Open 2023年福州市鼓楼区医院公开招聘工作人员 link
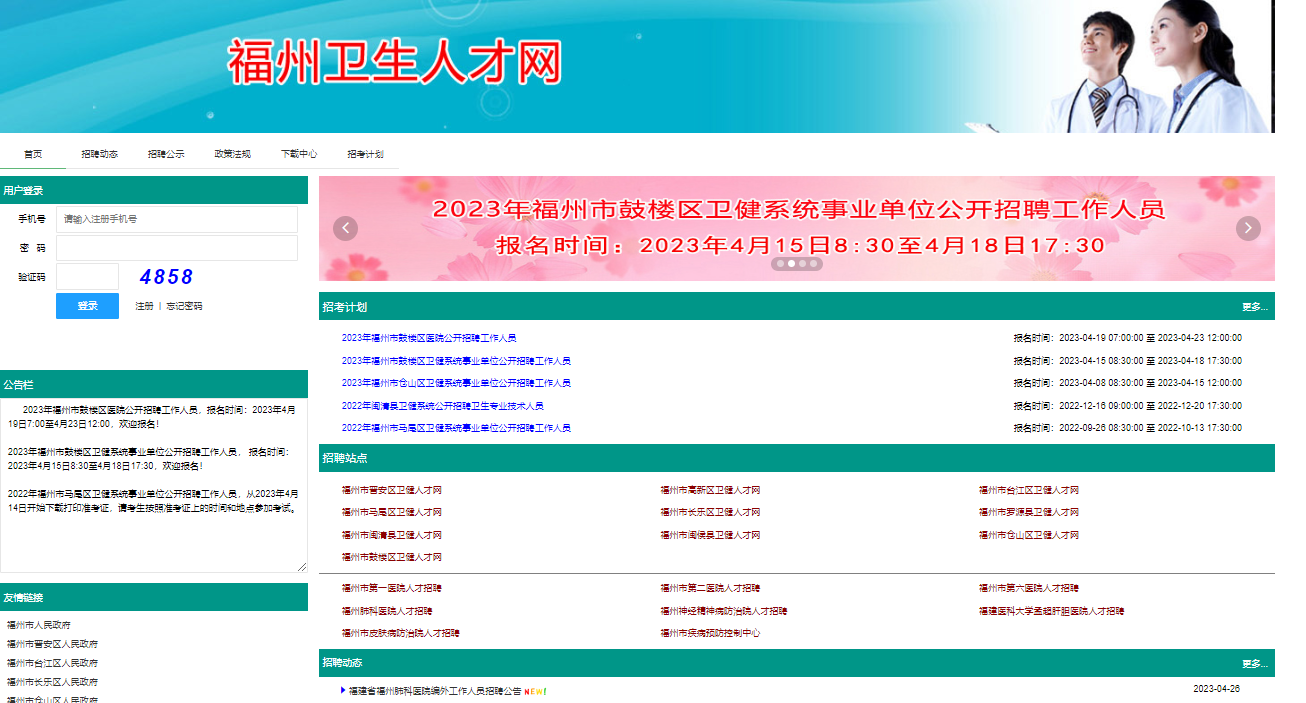Image resolution: width=1306 pixels, height=703 pixels. point(429,338)
